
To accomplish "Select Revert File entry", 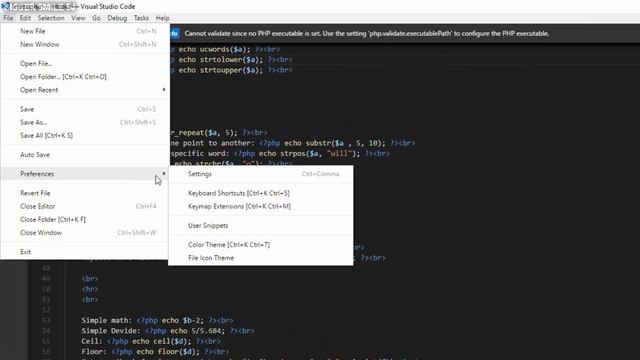I will tap(85, 193).
